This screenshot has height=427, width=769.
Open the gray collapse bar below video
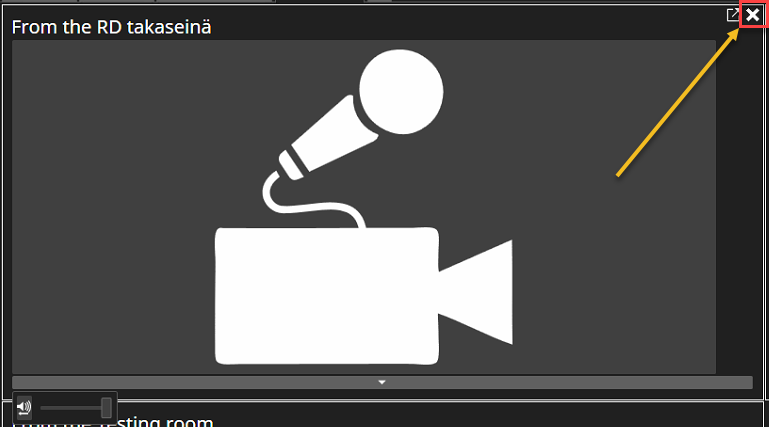[x=382, y=382]
